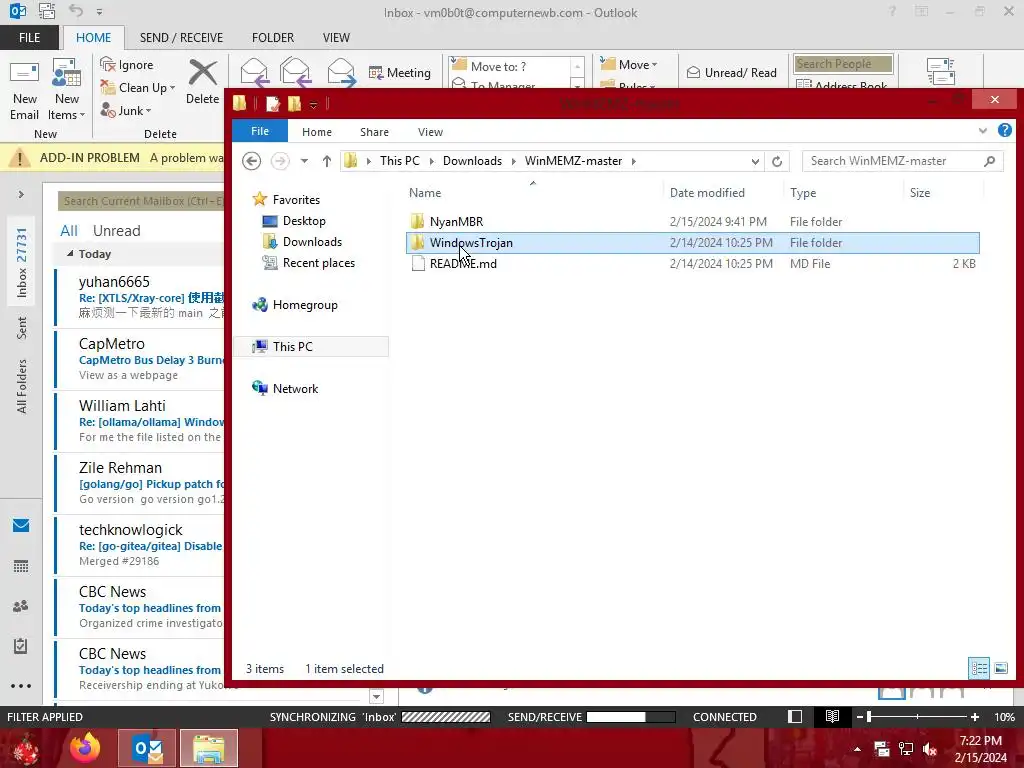Image resolution: width=1024 pixels, height=768 pixels.
Task: Open the Customize Quick Access Toolbar arrow in Explorer
Action: click(x=313, y=104)
